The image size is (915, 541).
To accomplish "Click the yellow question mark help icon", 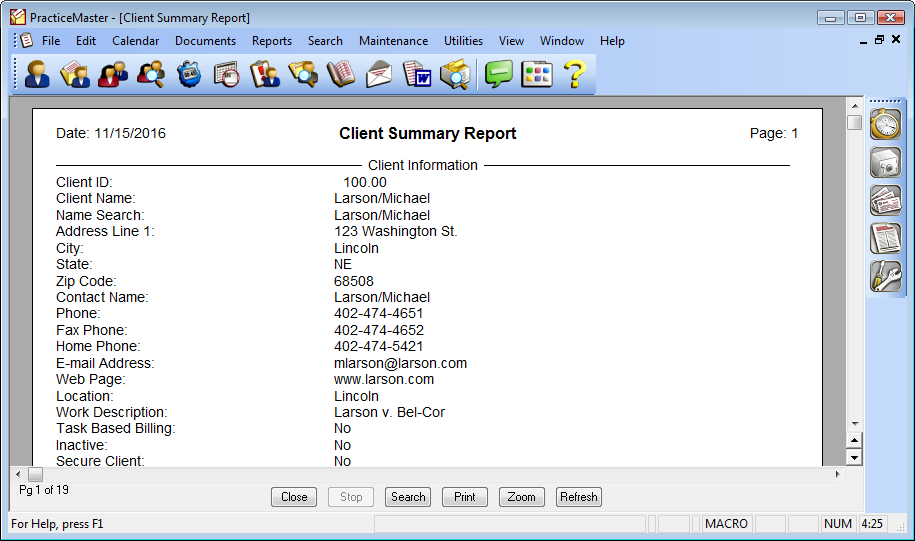I will (573, 75).
